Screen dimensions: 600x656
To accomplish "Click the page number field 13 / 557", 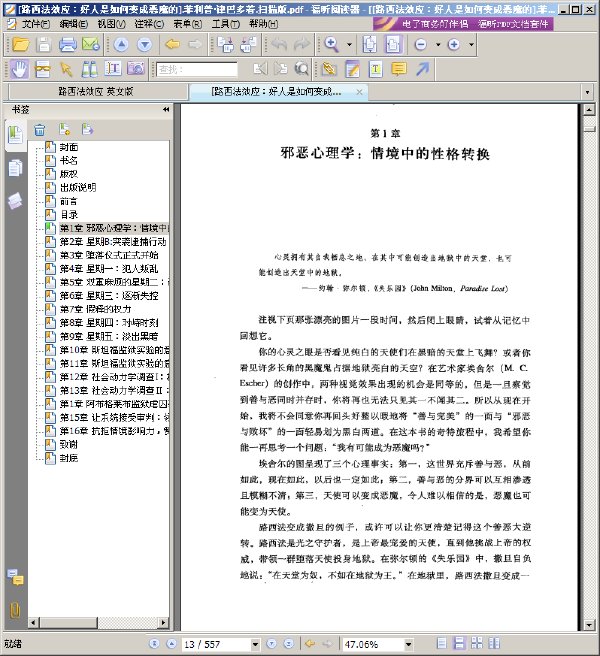I will pos(216,644).
